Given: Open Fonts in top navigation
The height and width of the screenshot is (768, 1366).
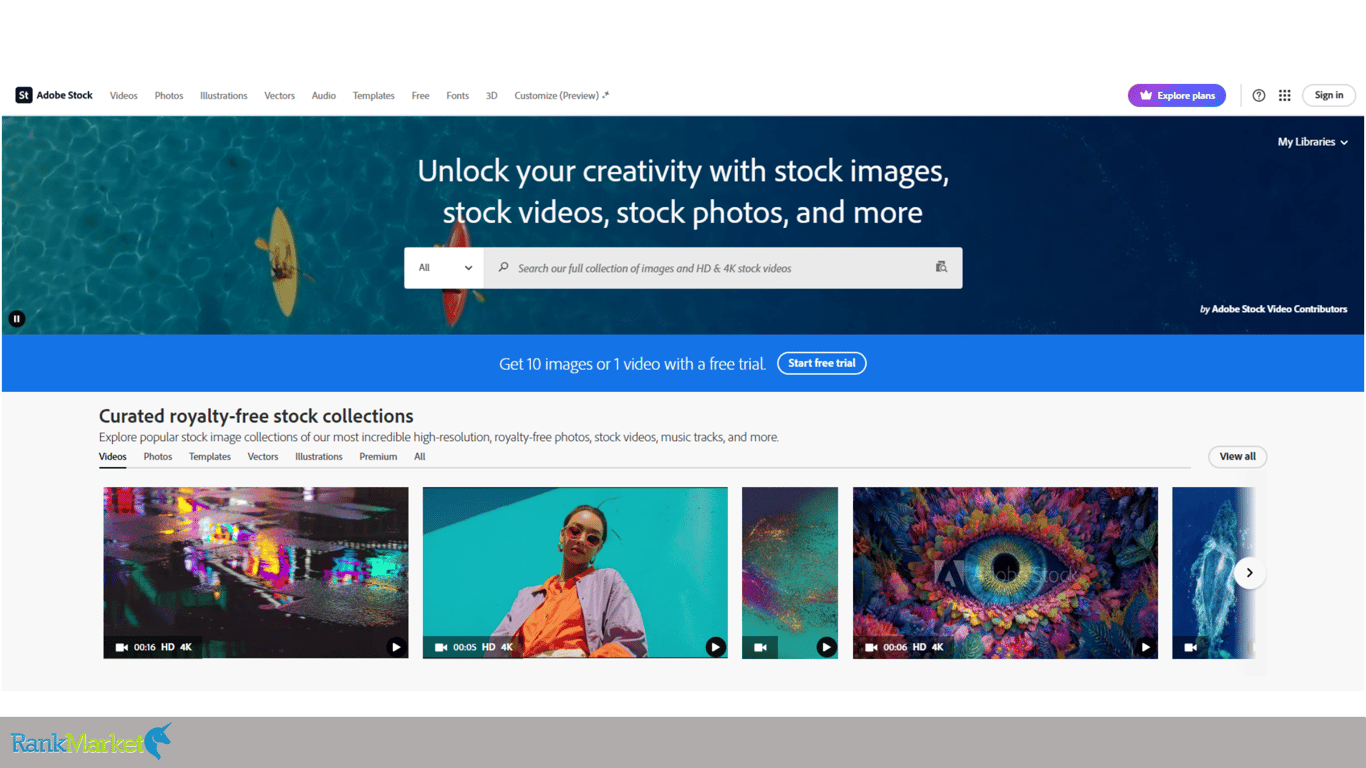Looking at the screenshot, I should coord(458,96).
